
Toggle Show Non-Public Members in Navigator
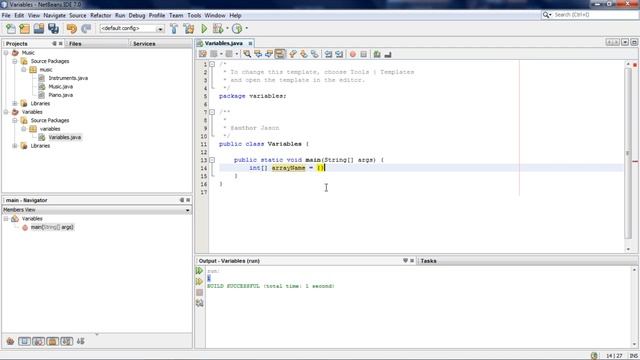coord(53,341)
